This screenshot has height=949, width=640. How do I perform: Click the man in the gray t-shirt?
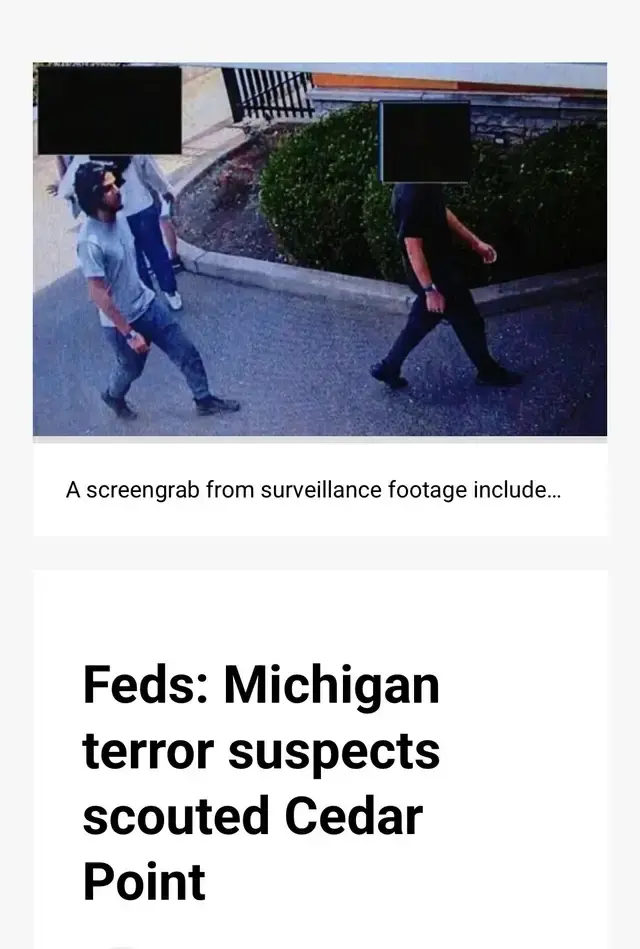tap(133, 291)
